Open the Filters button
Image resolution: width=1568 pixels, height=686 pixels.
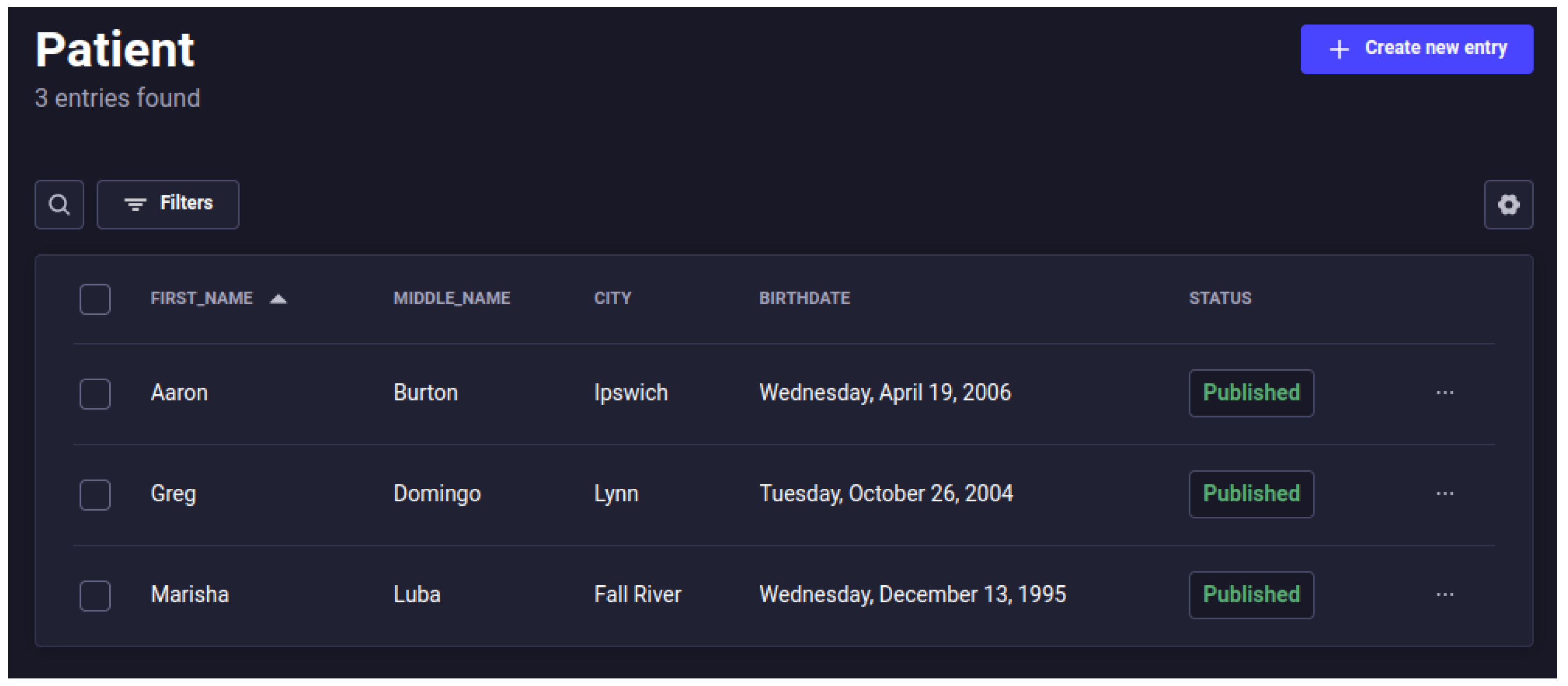click(168, 204)
